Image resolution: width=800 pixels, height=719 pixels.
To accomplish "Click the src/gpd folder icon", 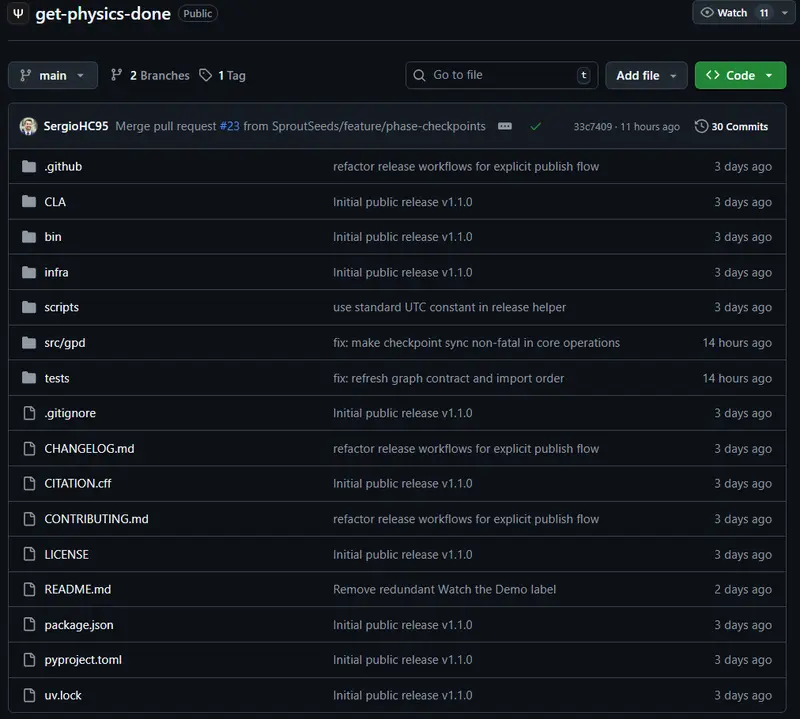I will tap(28, 343).
